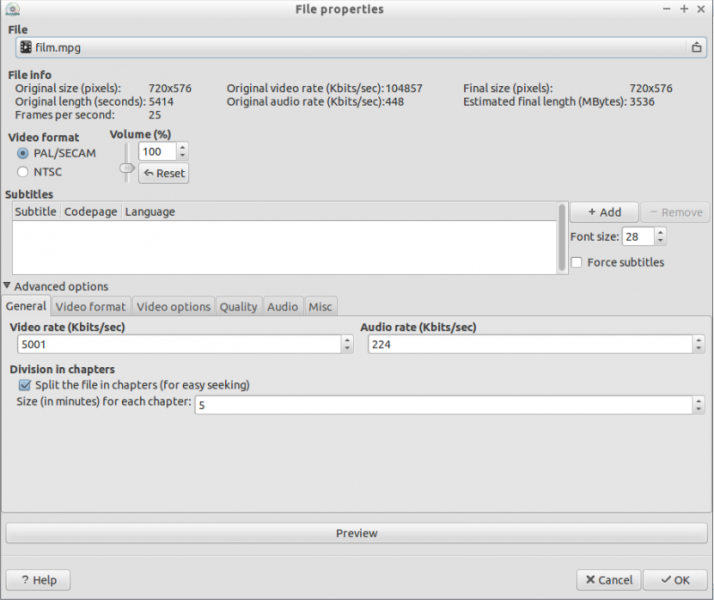Open the Quality tab
Viewport: 714px width, 600px height.
point(238,307)
